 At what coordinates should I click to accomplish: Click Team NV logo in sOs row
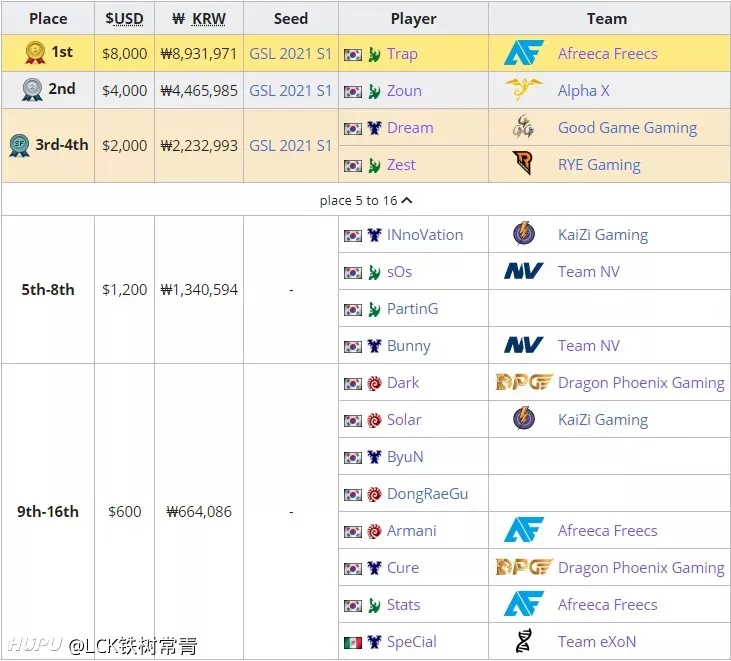pos(524,271)
